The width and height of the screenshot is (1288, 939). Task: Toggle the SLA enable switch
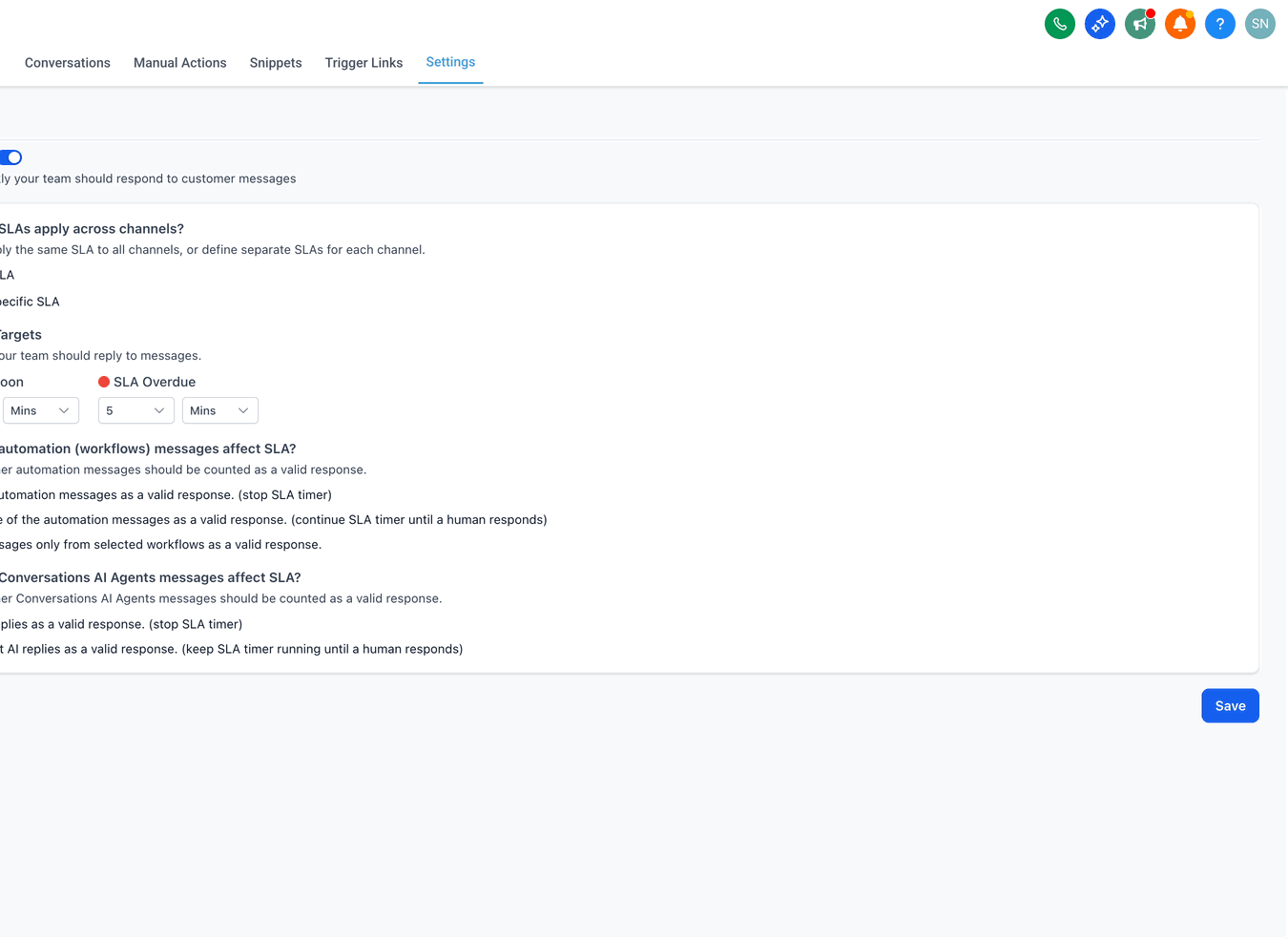pos(10,157)
